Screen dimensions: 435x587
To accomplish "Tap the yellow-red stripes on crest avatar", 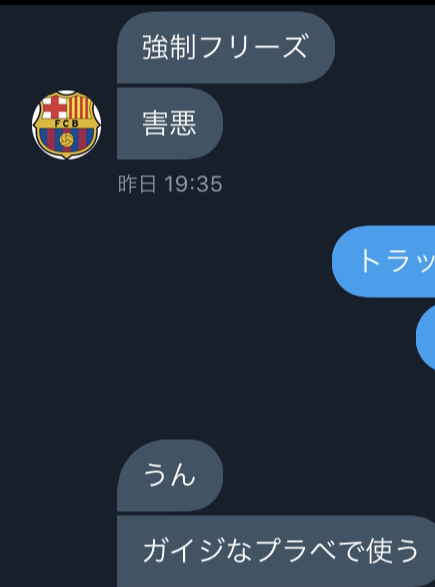I will 79,106.
